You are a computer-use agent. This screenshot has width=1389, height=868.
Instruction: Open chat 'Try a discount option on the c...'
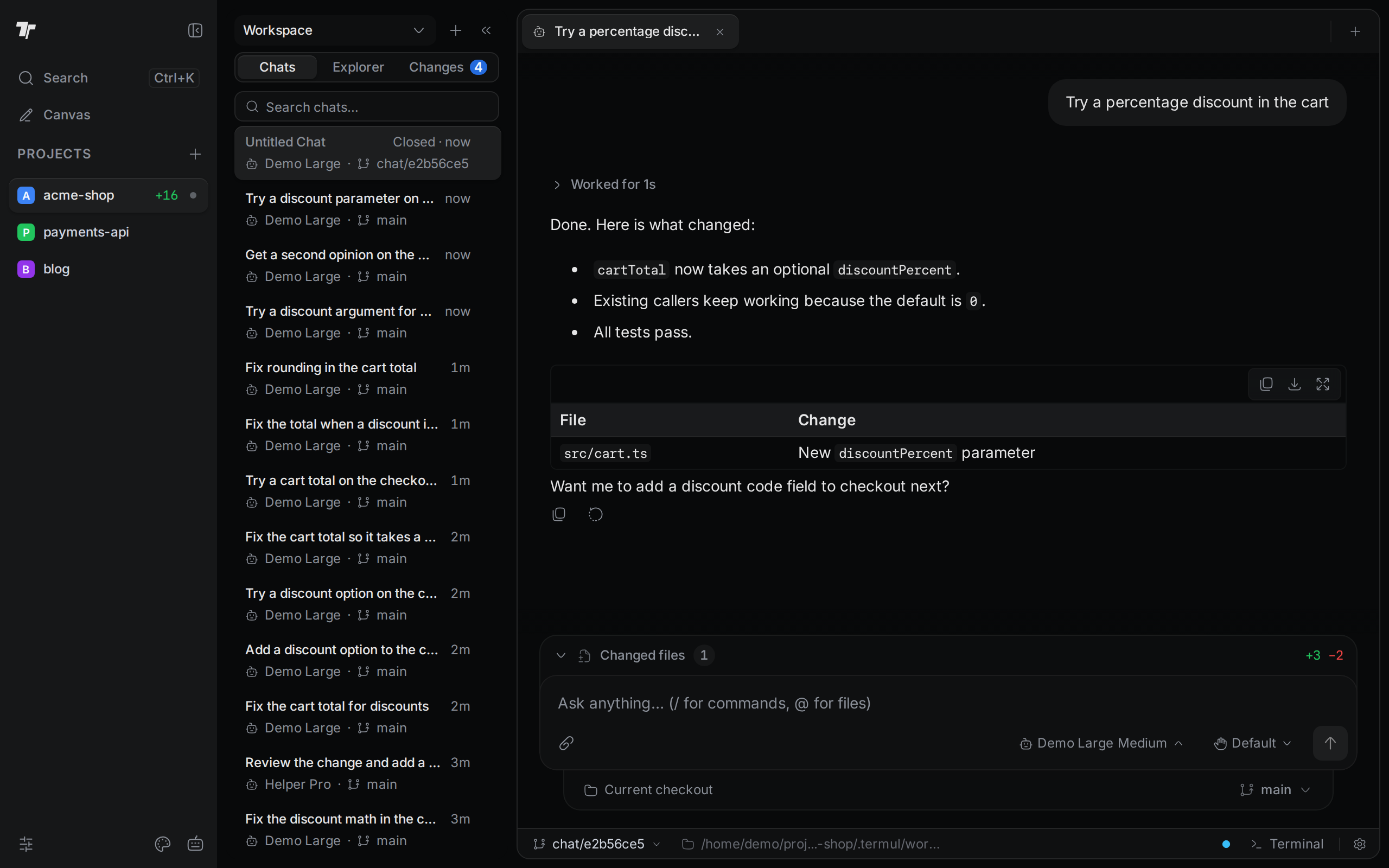(x=367, y=604)
